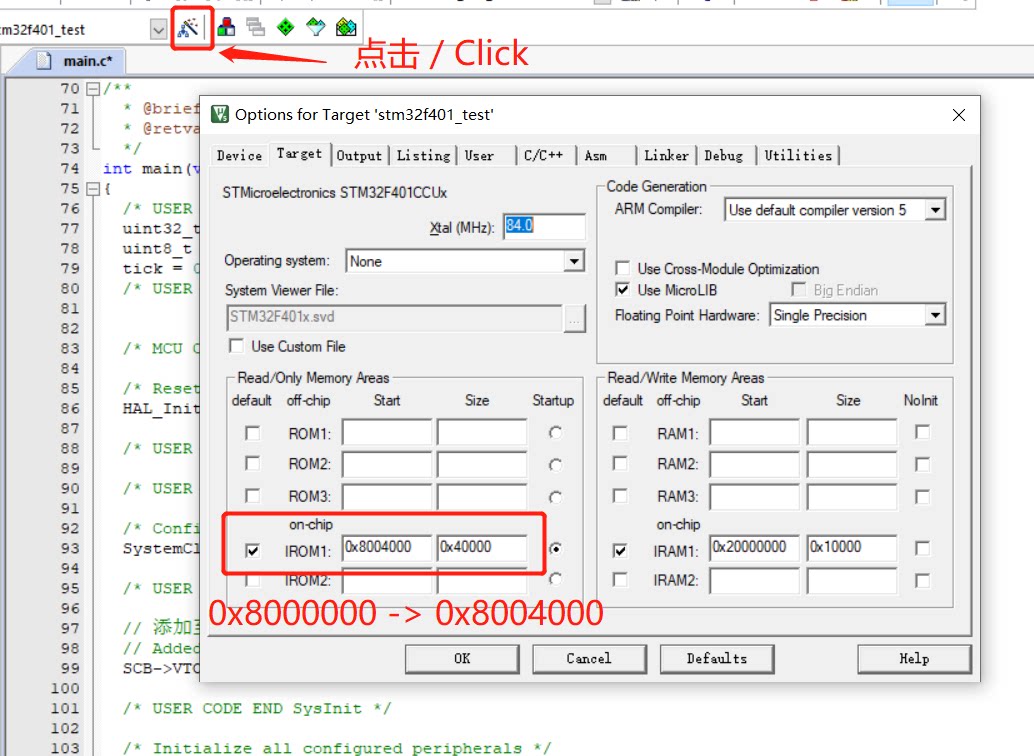Open the Output tab
Viewport: 1034px width, 756px height.
point(359,156)
